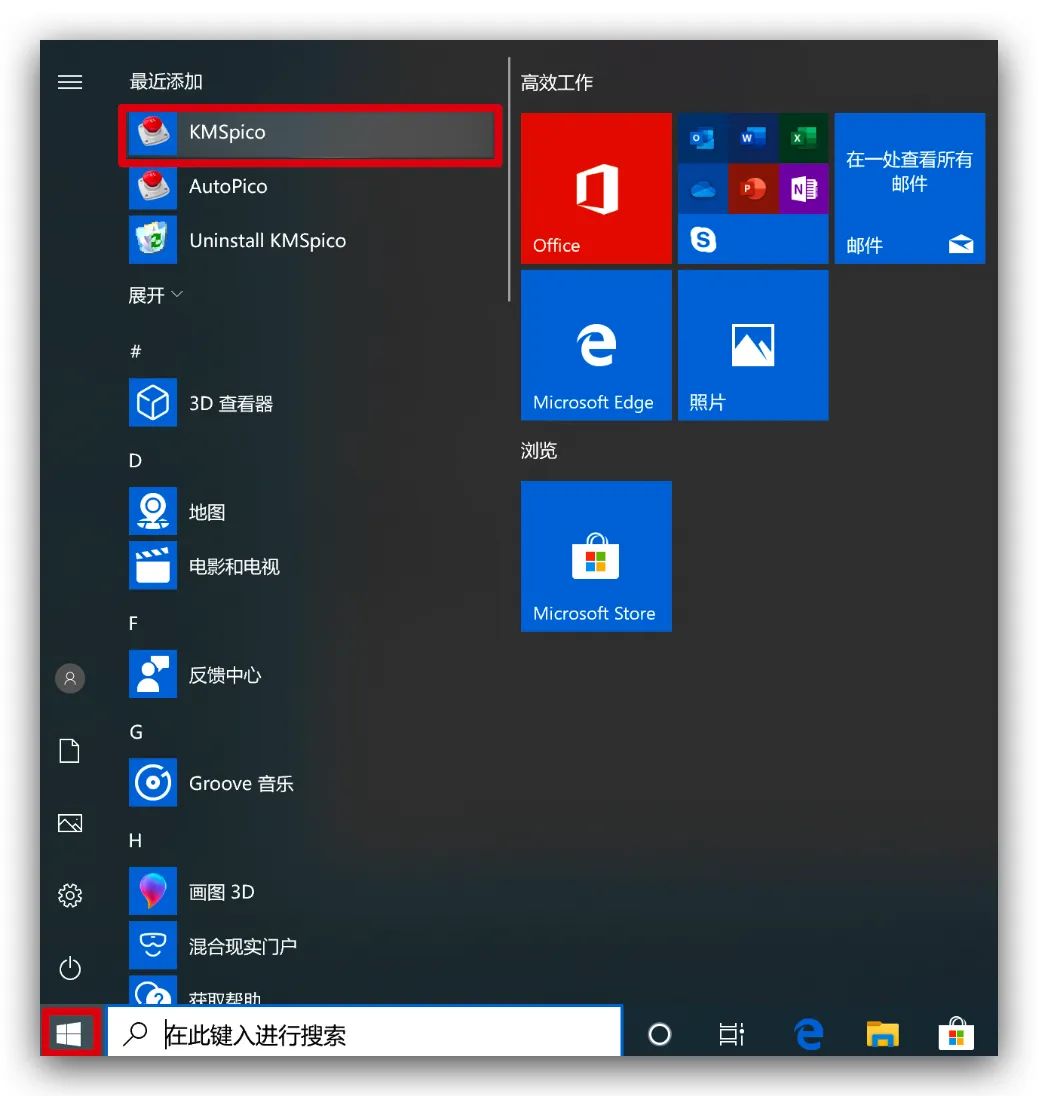Click the Windows Start button

tap(71, 1033)
